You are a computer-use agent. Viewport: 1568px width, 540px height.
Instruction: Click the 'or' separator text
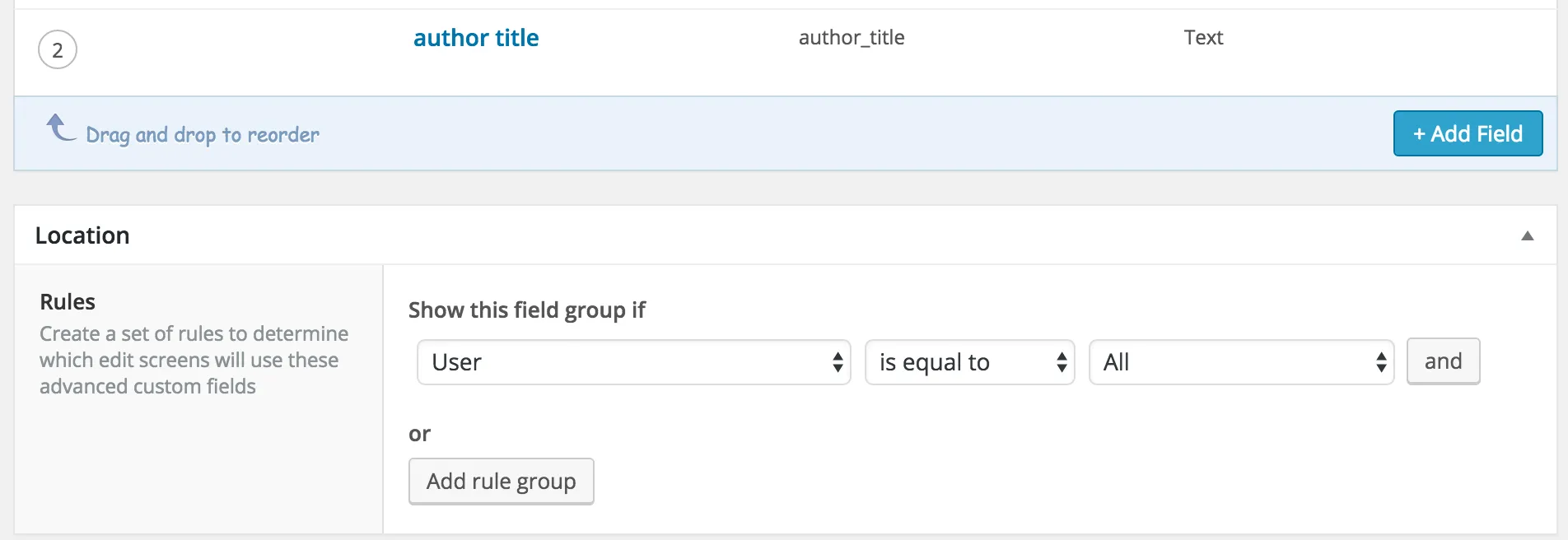(x=419, y=434)
